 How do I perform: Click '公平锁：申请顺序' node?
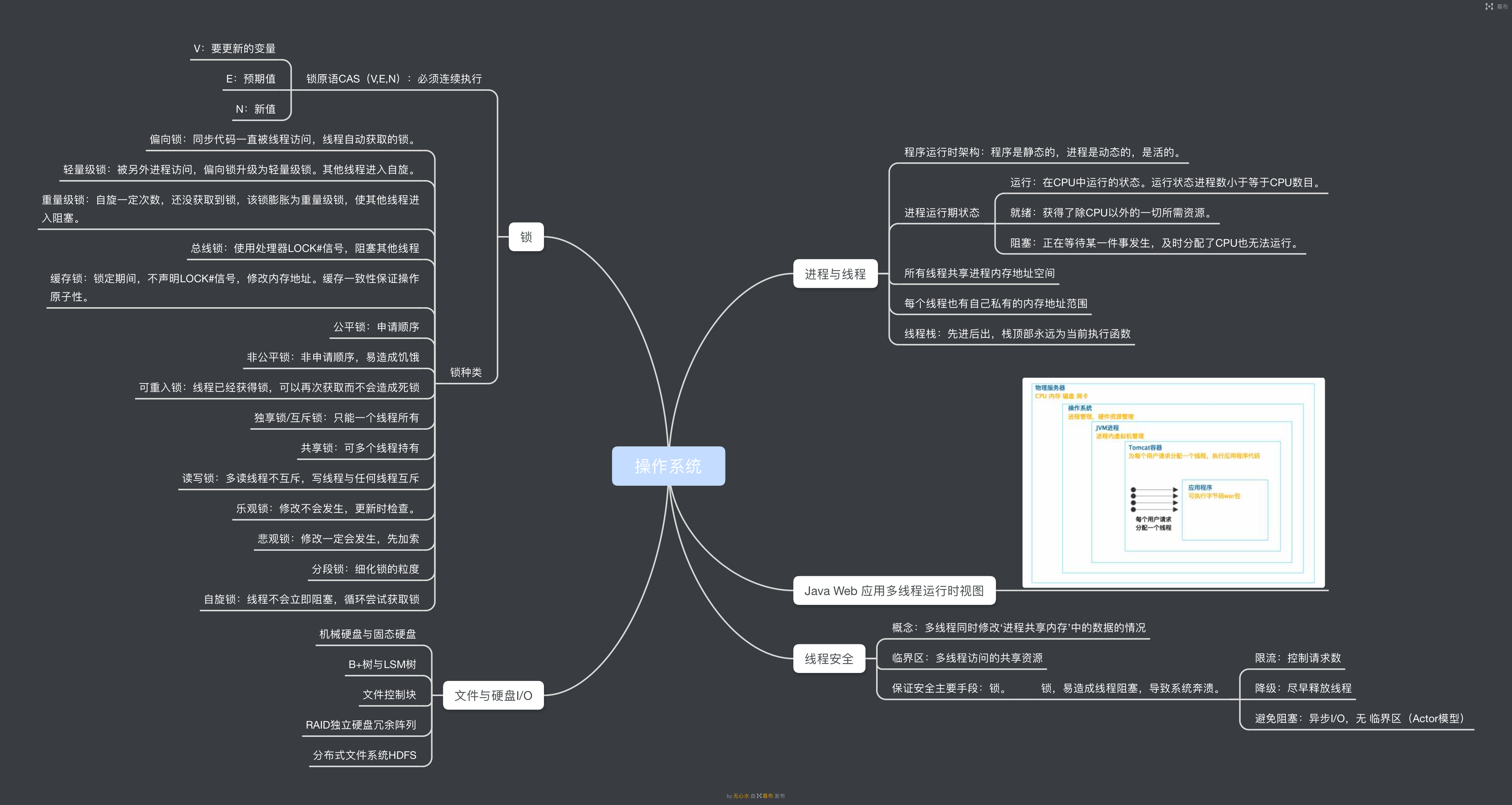[376, 327]
